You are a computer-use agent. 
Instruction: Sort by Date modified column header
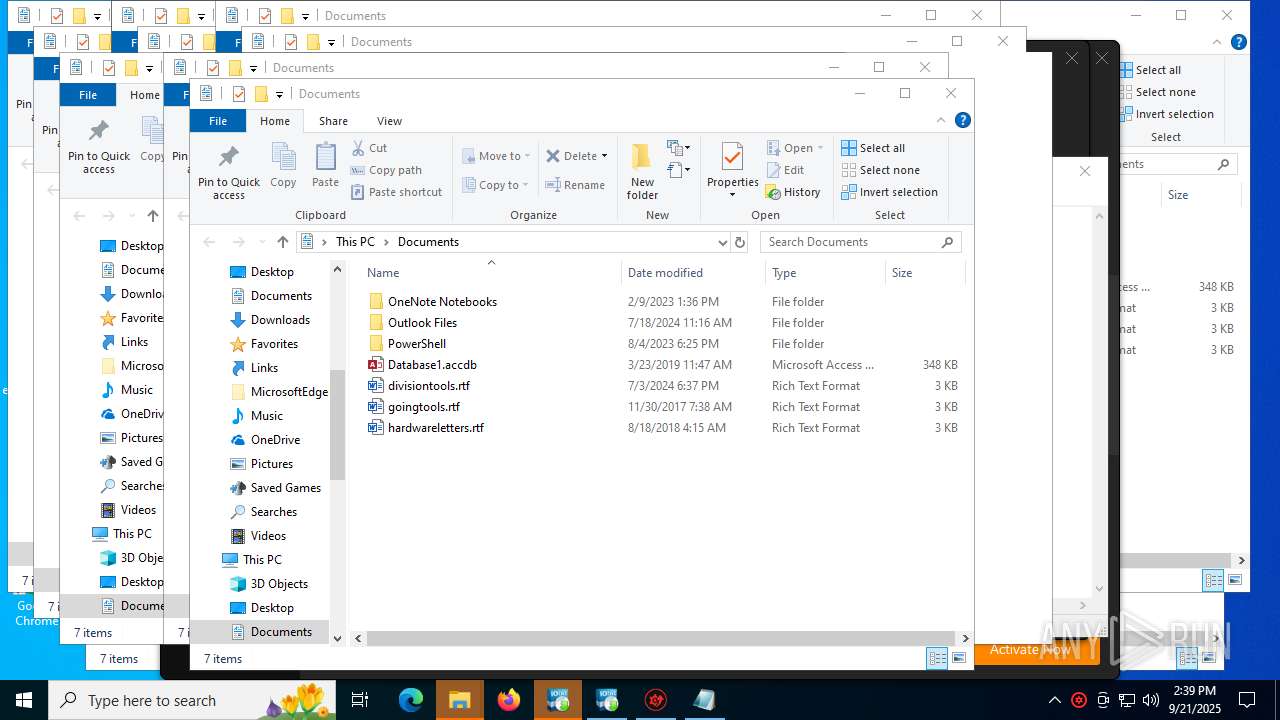pyautogui.click(x=693, y=273)
